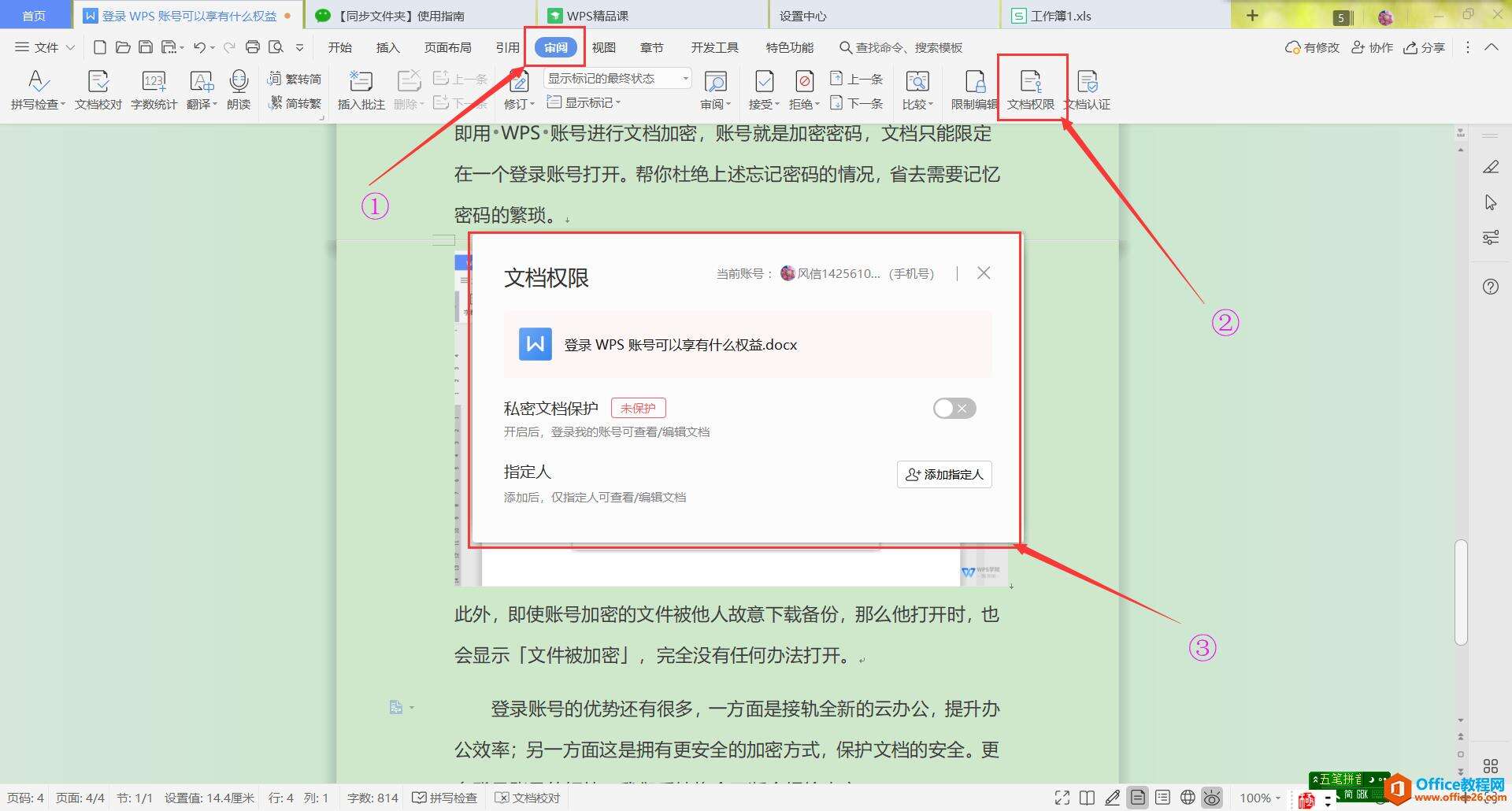Viewport: 1512px width, 811px height.
Task: Convert text with 简转繁
Action: 295,103
